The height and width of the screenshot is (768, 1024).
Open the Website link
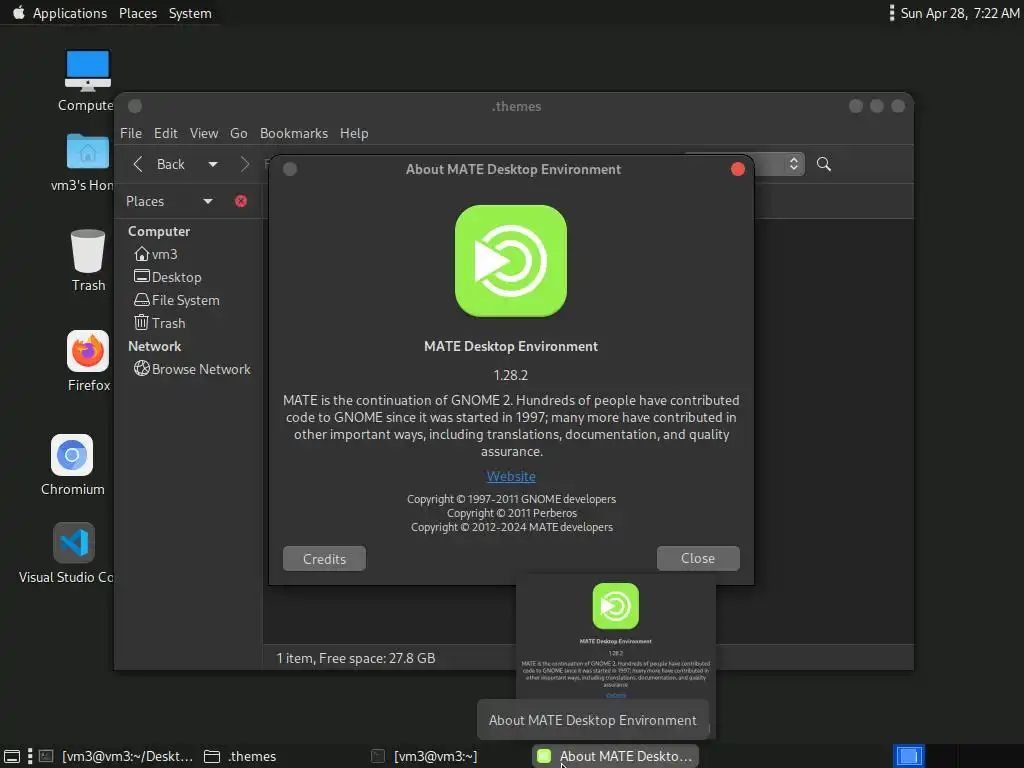click(511, 477)
